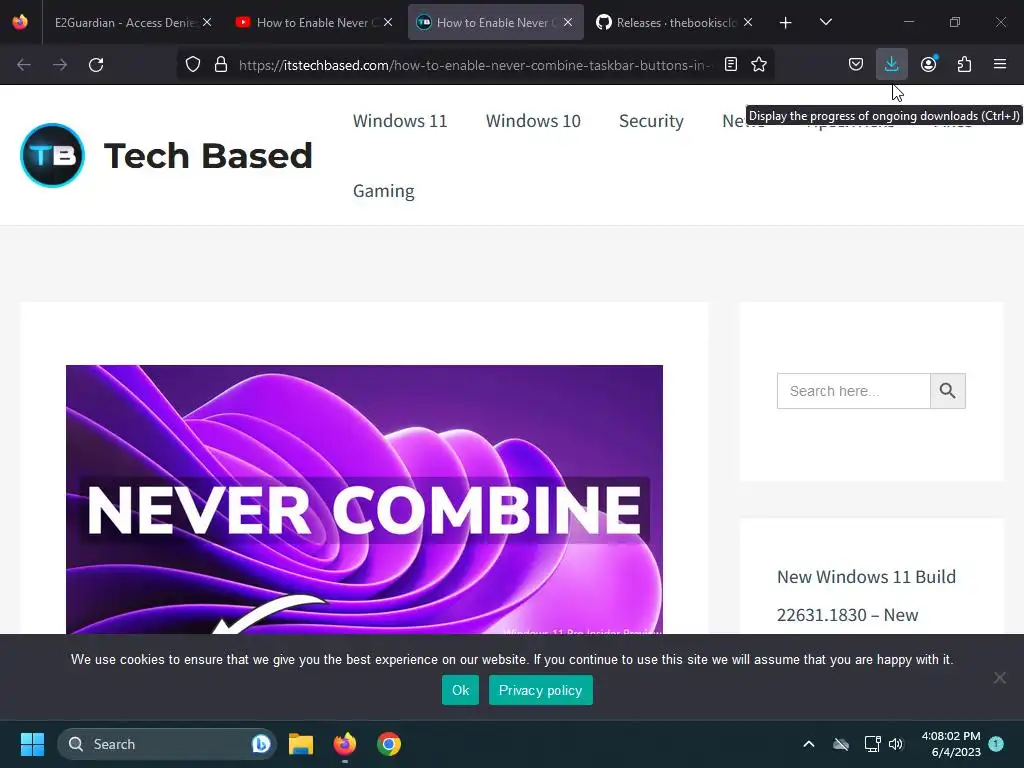
Task: Bookmark this page with the star icon
Action: 758,64
